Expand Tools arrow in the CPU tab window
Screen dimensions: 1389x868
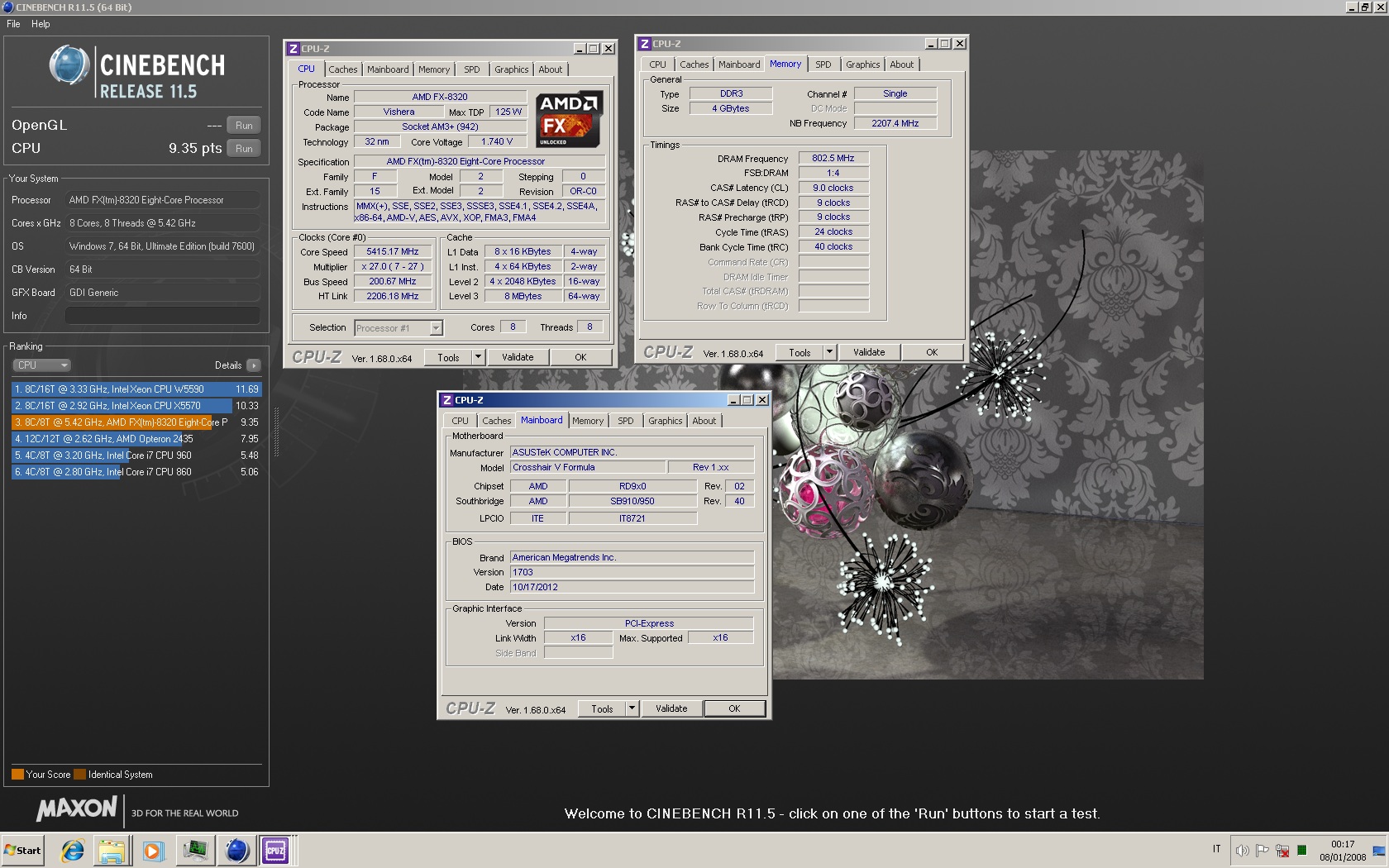(x=478, y=357)
